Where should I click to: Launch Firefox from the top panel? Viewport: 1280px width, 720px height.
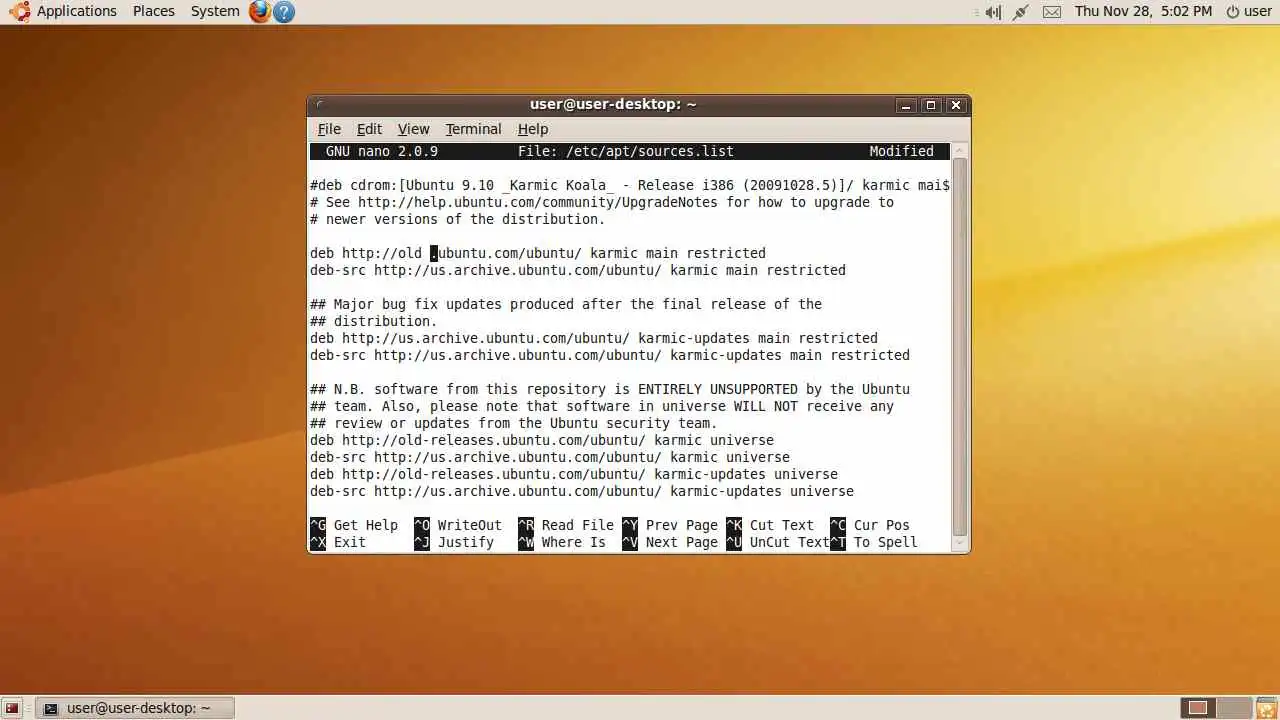(260, 11)
